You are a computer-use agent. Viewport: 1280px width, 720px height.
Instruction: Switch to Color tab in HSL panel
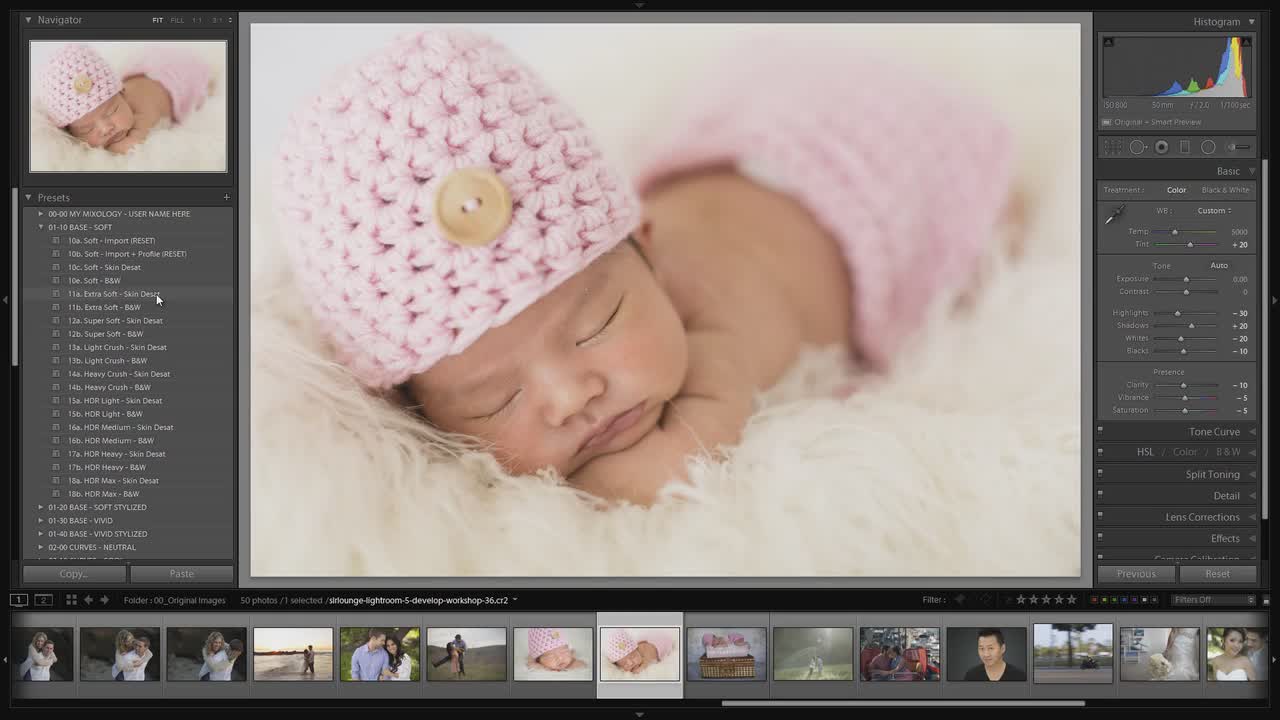[x=1185, y=452]
